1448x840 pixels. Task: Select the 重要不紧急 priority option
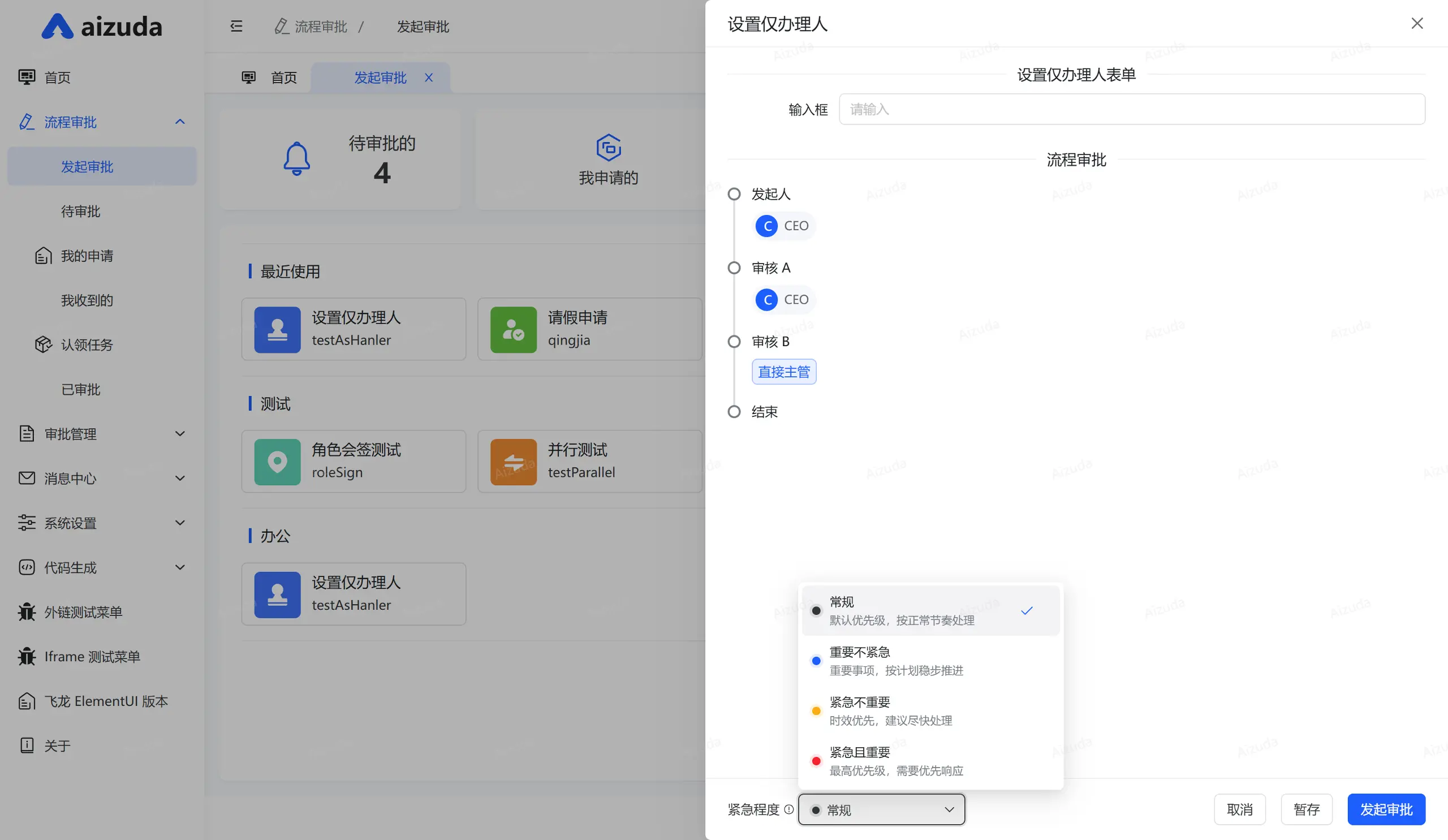tap(930, 661)
